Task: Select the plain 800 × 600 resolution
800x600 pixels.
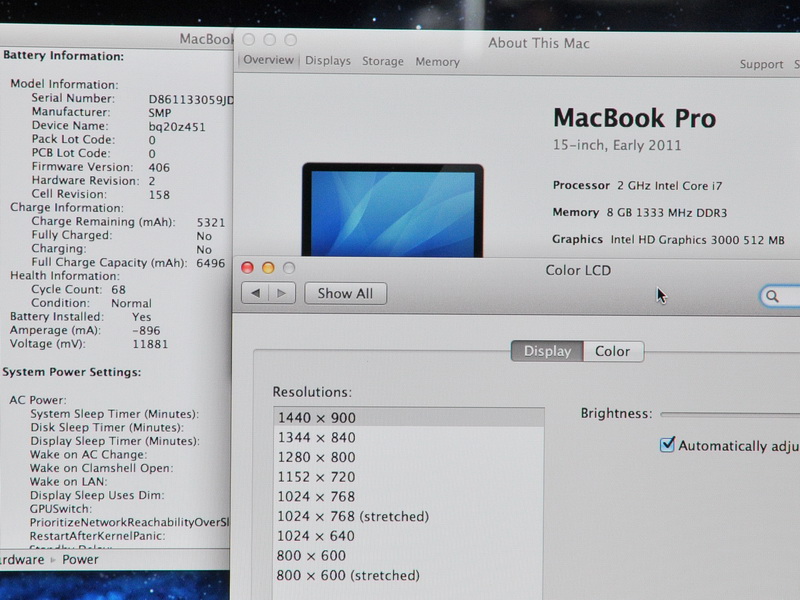Action: click(x=409, y=556)
